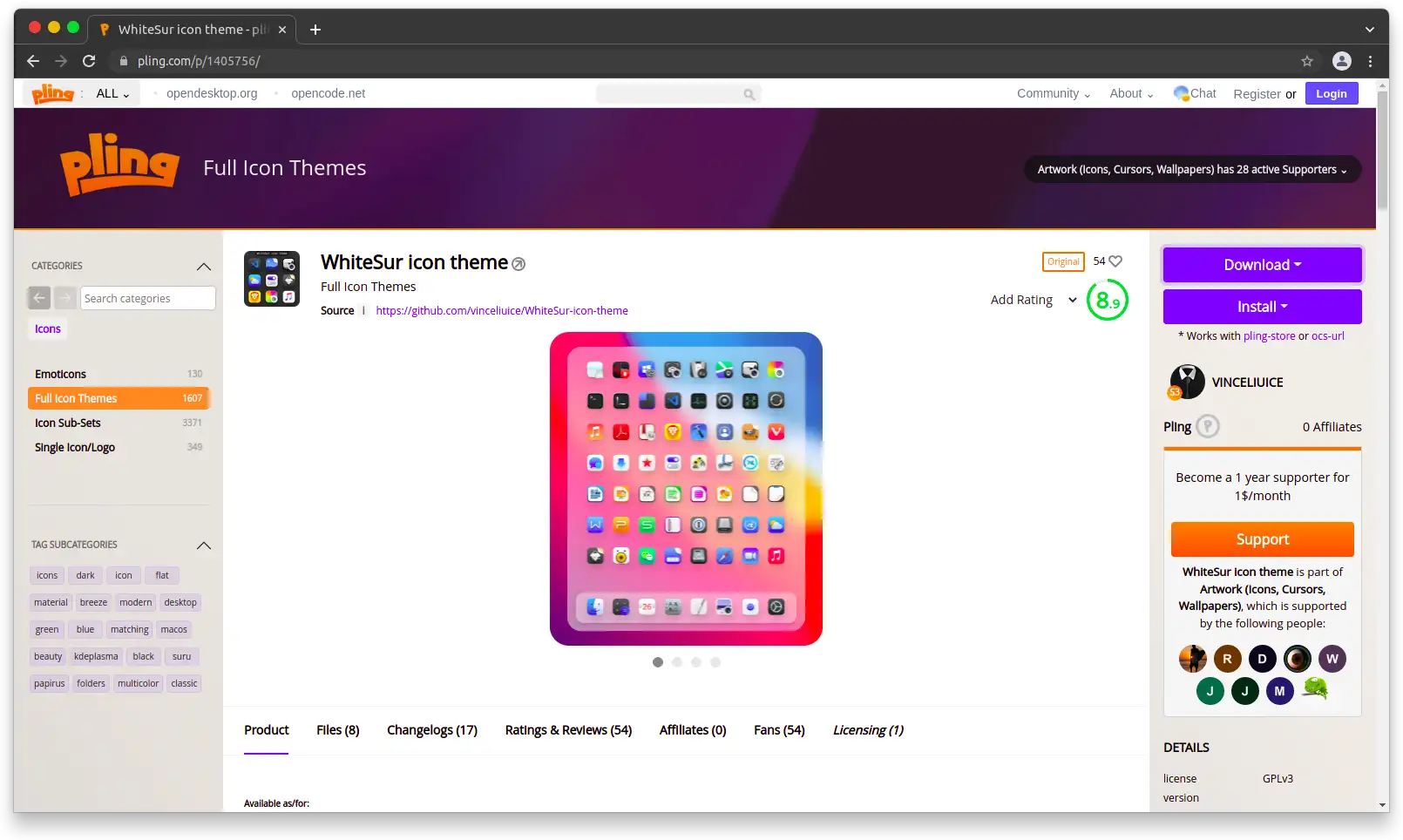The width and height of the screenshot is (1403, 840).
Task: Open the ocs-url link
Action: pos(1327,336)
